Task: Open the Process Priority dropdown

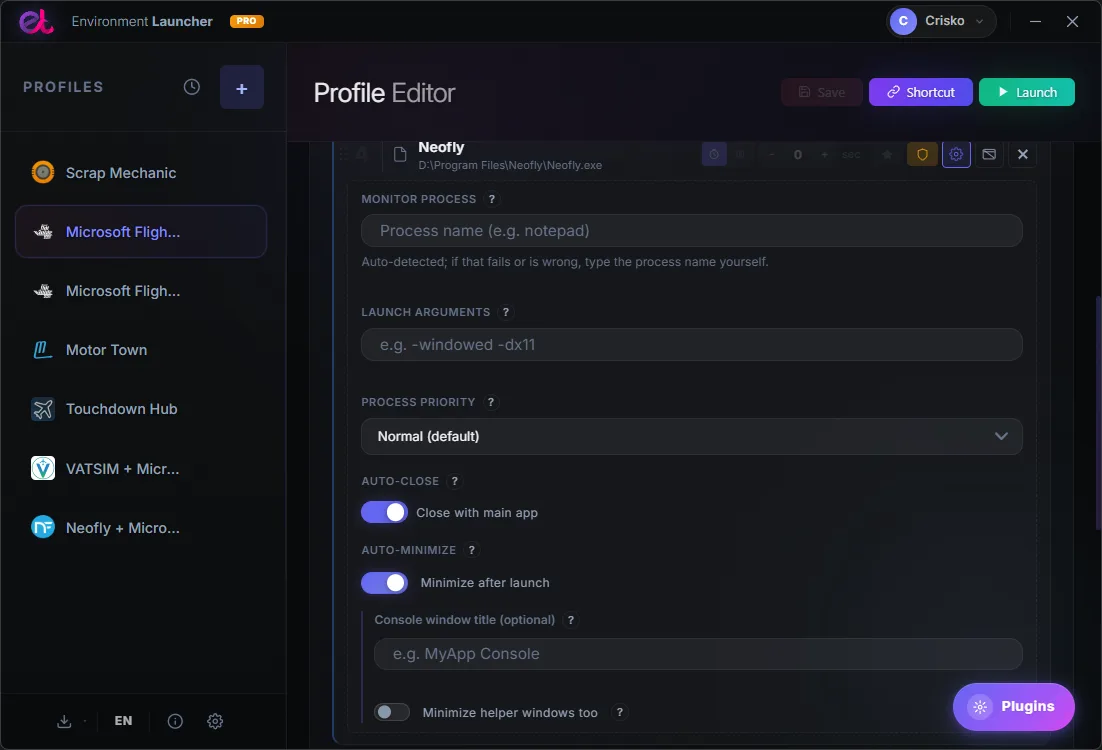Action: tap(692, 437)
